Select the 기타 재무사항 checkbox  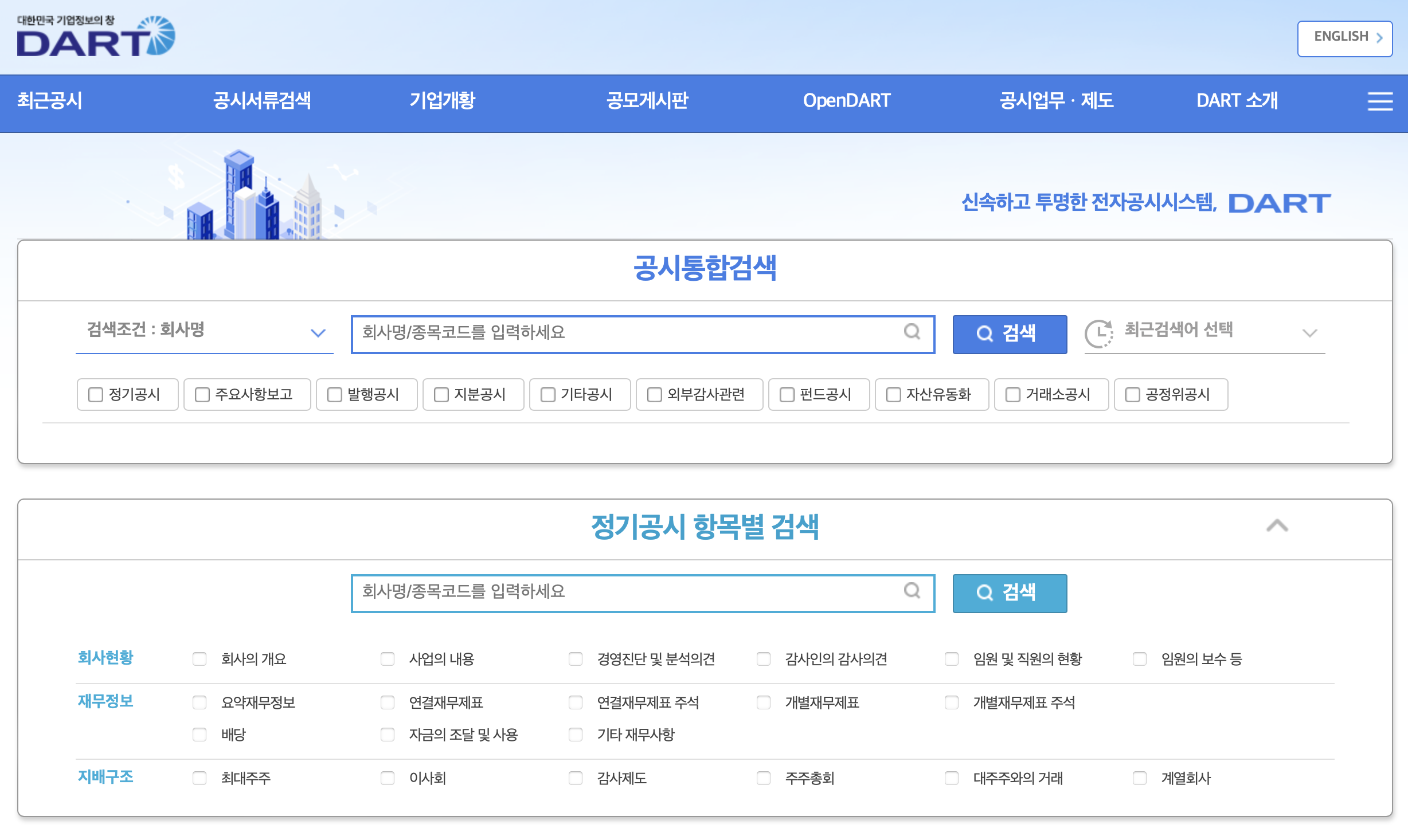point(576,735)
